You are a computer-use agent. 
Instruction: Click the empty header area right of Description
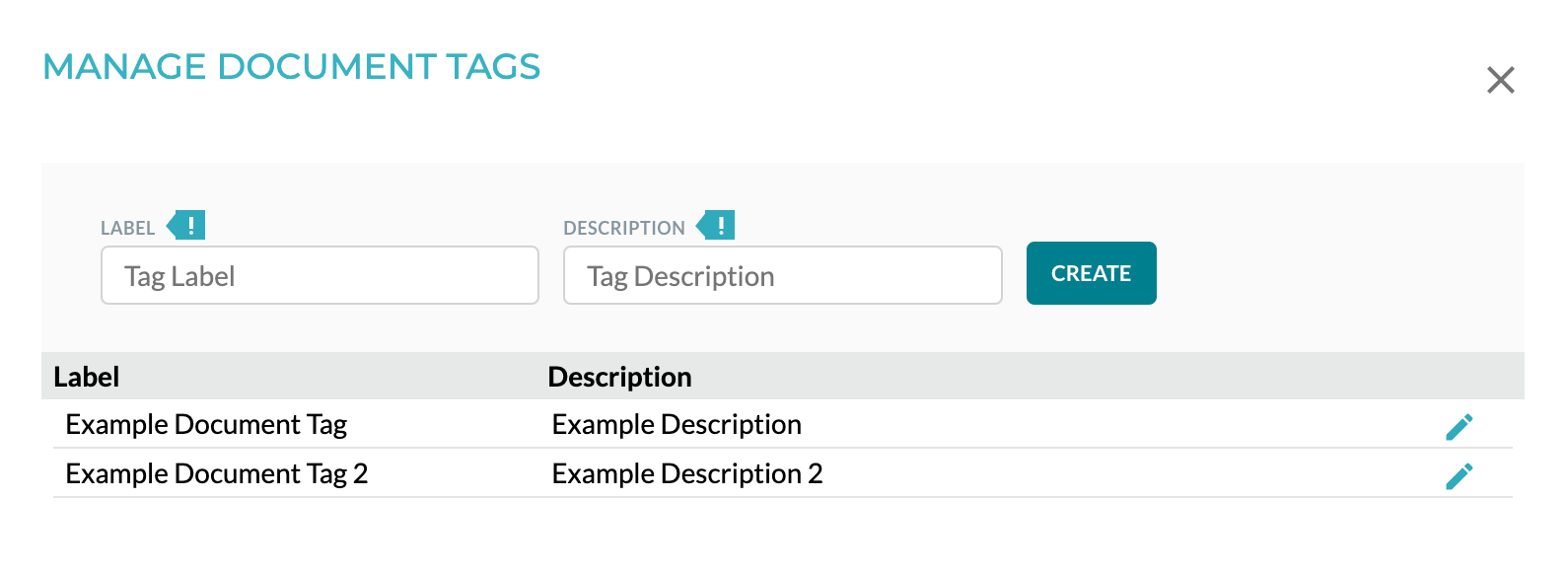1085,377
